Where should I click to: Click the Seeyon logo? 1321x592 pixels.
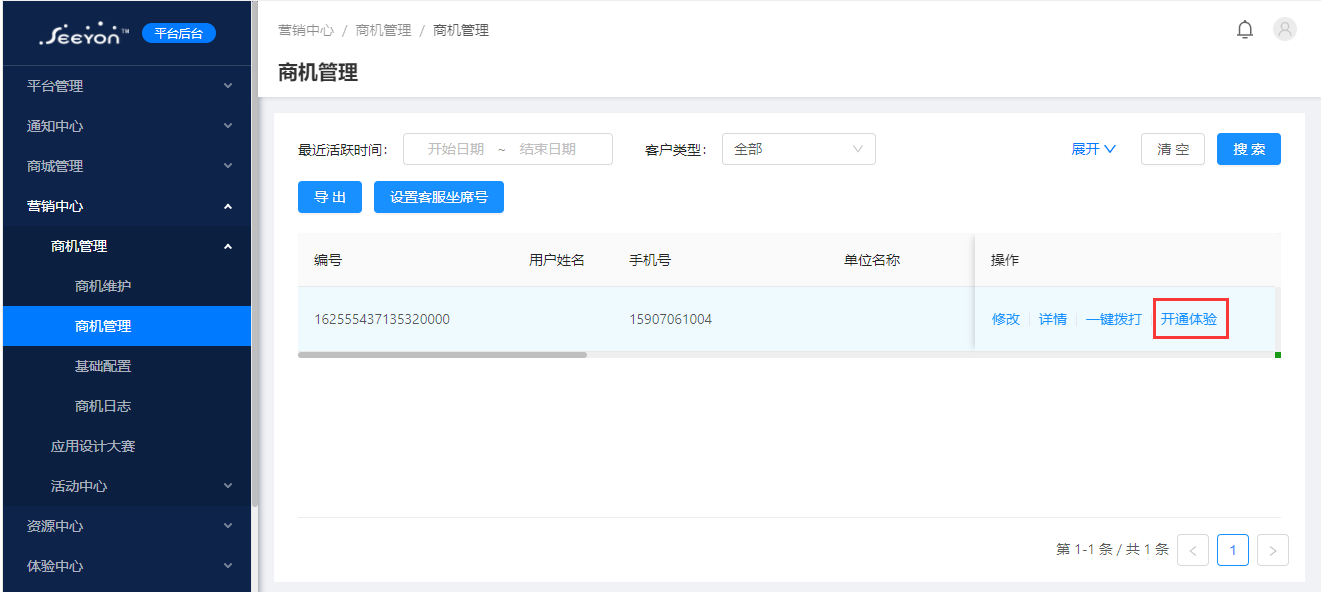coord(84,34)
